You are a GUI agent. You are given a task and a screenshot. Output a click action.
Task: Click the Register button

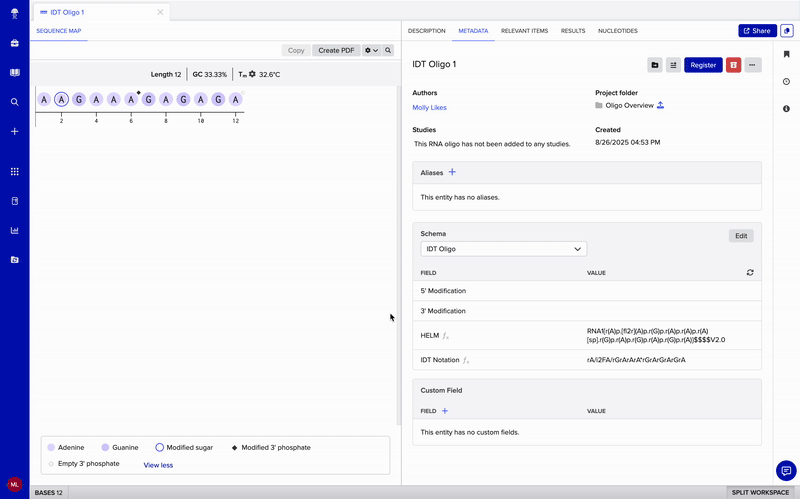coord(703,65)
